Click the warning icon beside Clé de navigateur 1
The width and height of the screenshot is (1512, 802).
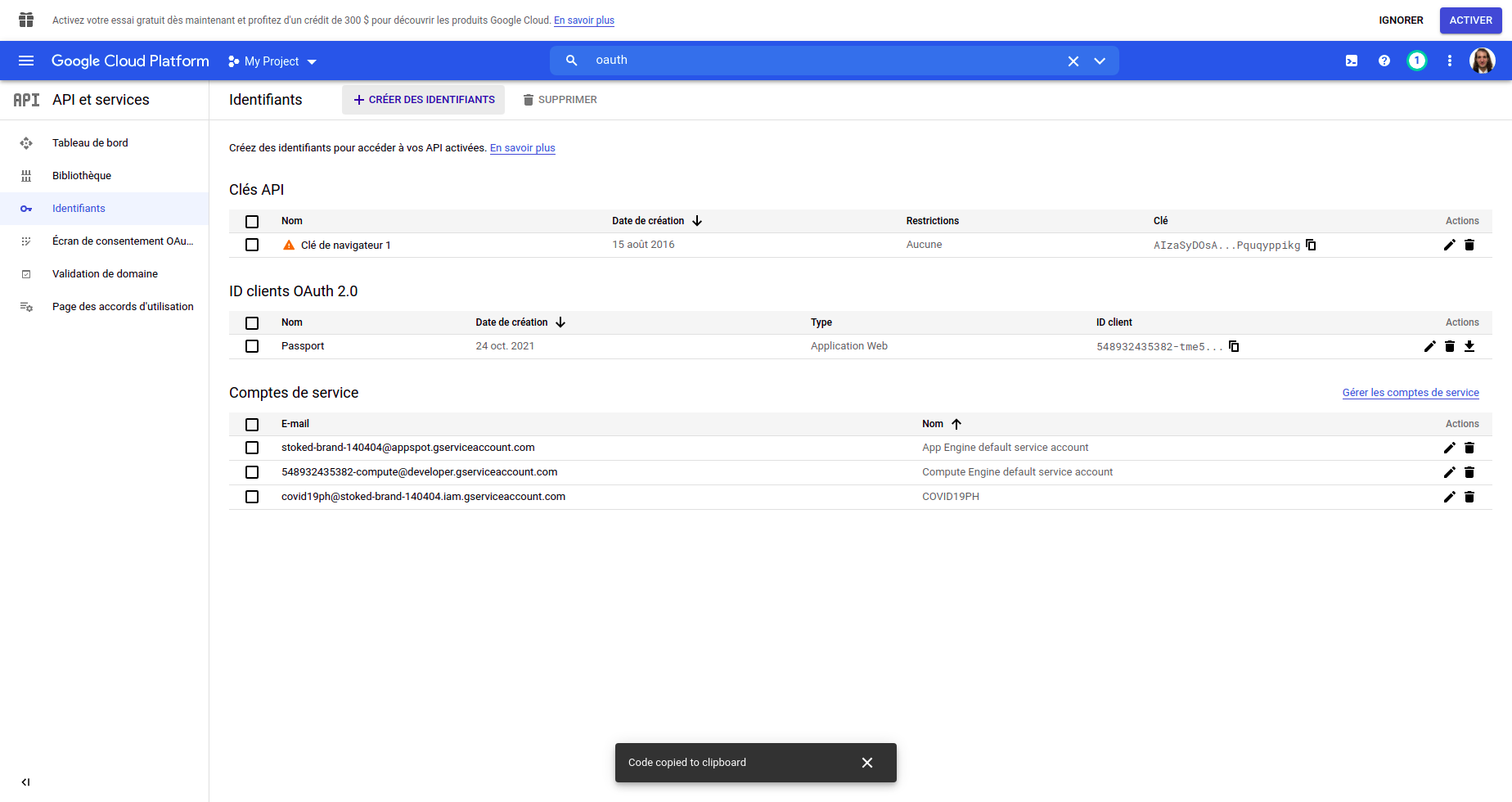[x=289, y=245]
